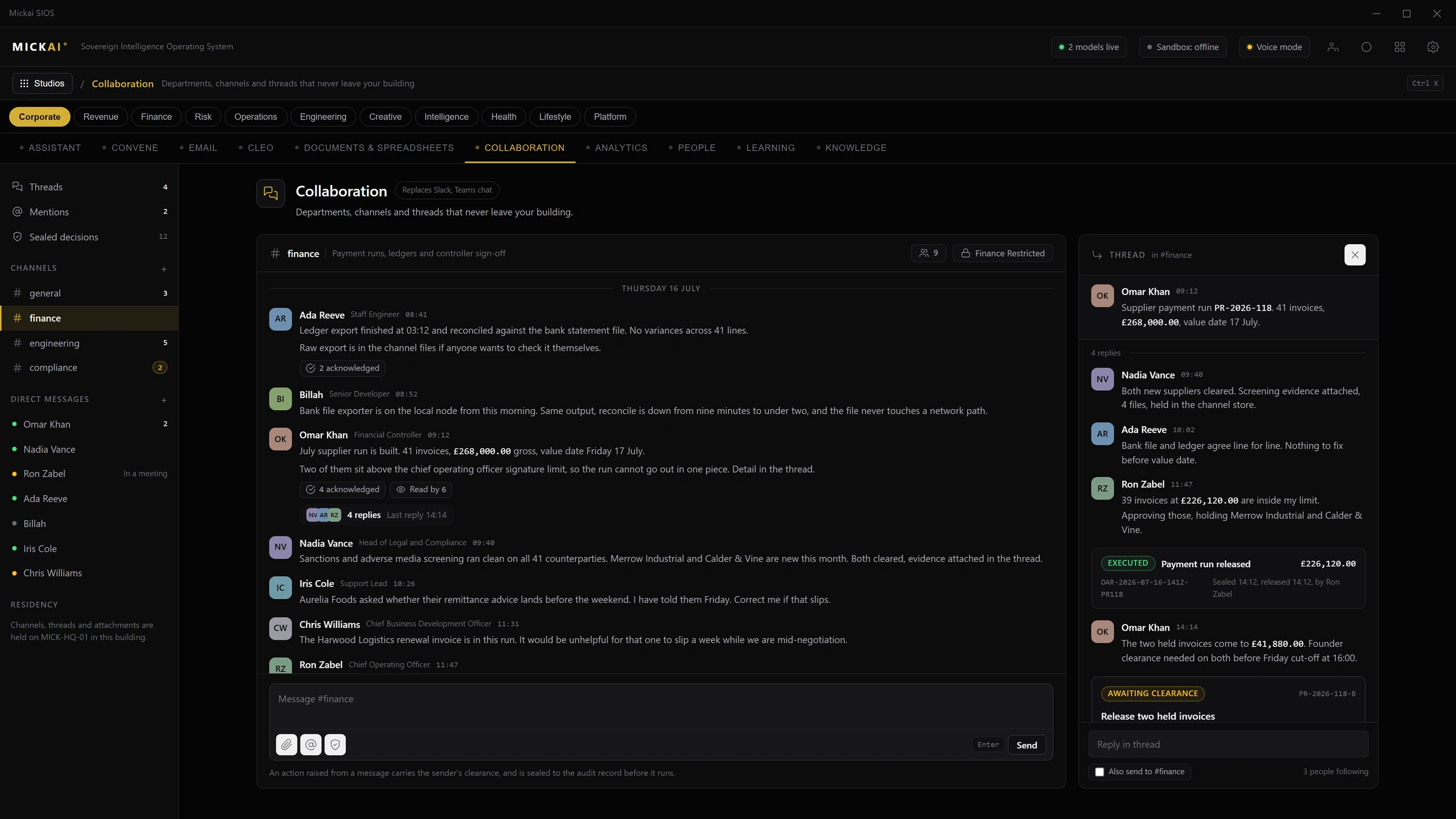
Task: Select the Health department pill
Action: pos(504,117)
